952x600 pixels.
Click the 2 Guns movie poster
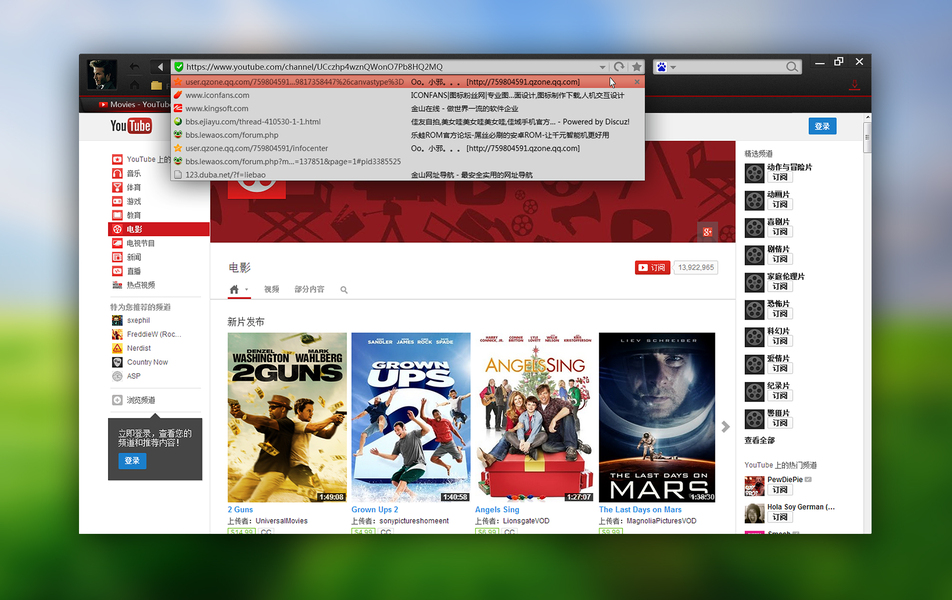point(287,417)
